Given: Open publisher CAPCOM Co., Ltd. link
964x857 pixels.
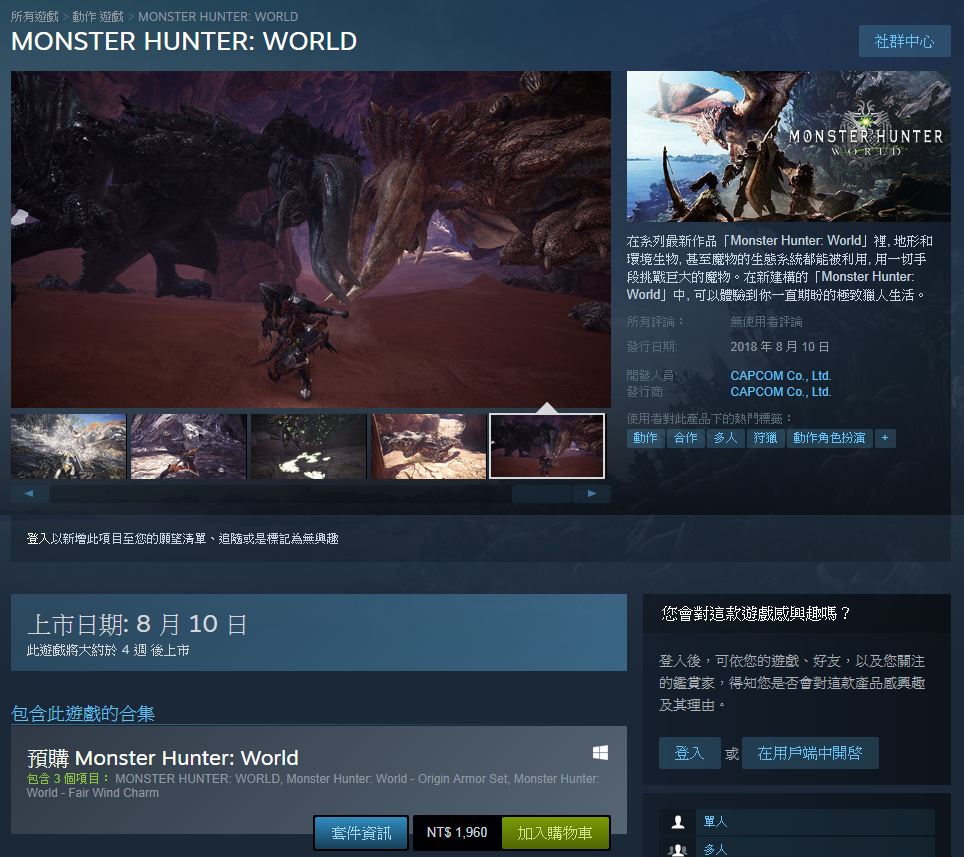Looking at the screenshot, I should point(780,392).
